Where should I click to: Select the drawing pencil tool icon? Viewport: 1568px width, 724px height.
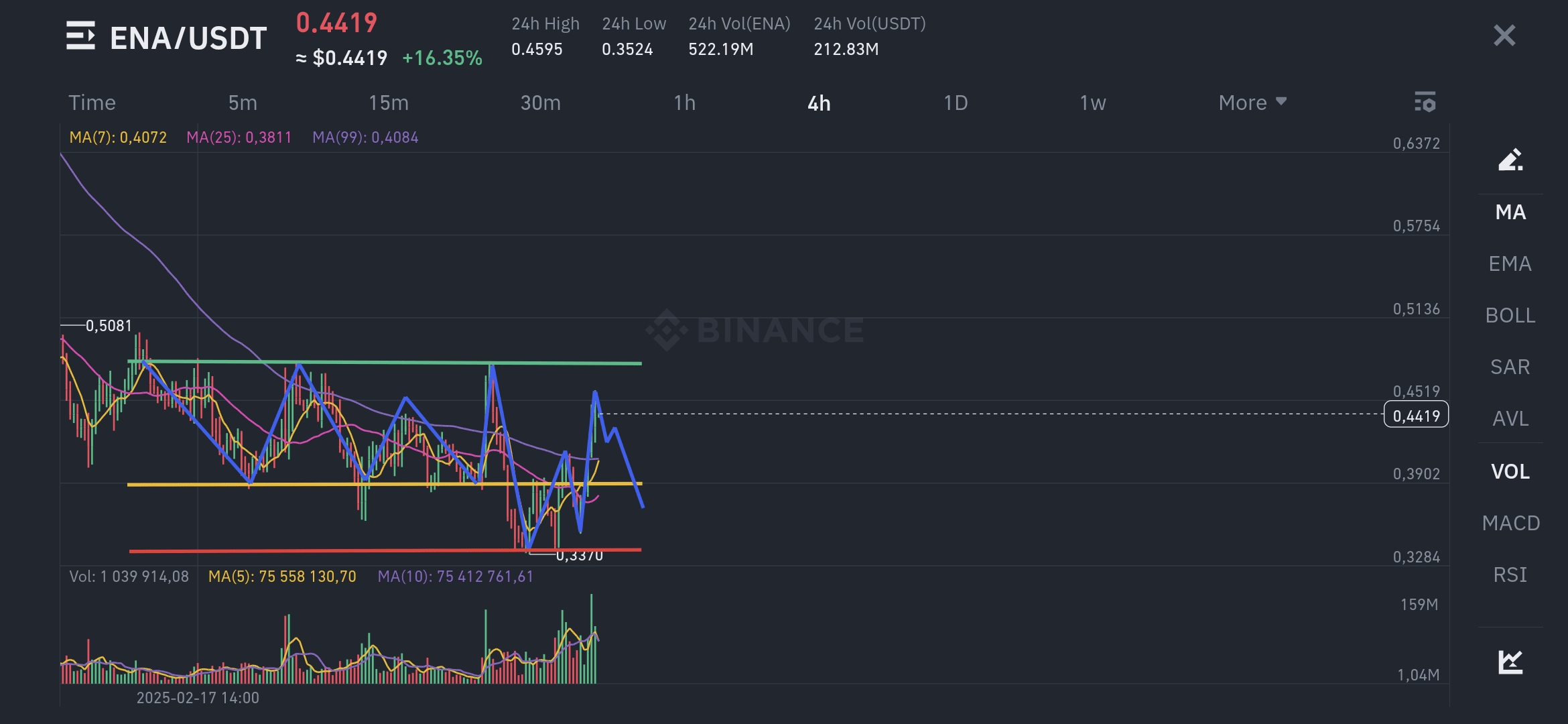[x=1510, y=160]
